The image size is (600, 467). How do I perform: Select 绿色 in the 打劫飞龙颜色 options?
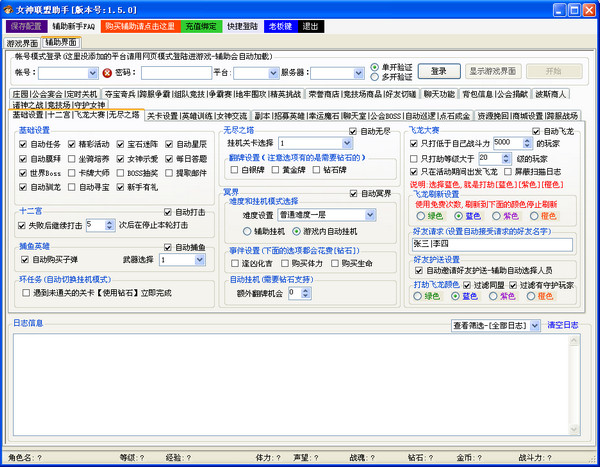417,295
